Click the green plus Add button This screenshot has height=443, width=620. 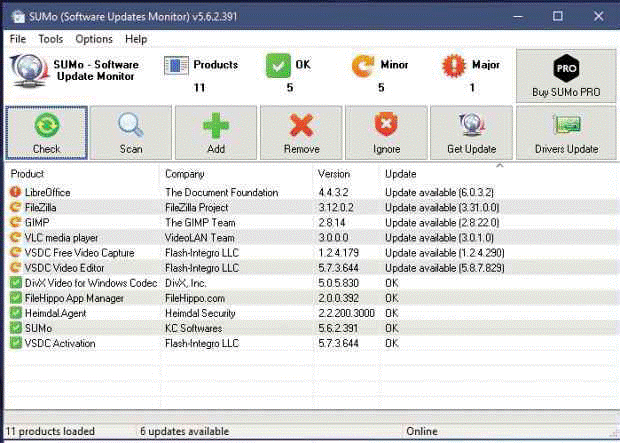216,133
